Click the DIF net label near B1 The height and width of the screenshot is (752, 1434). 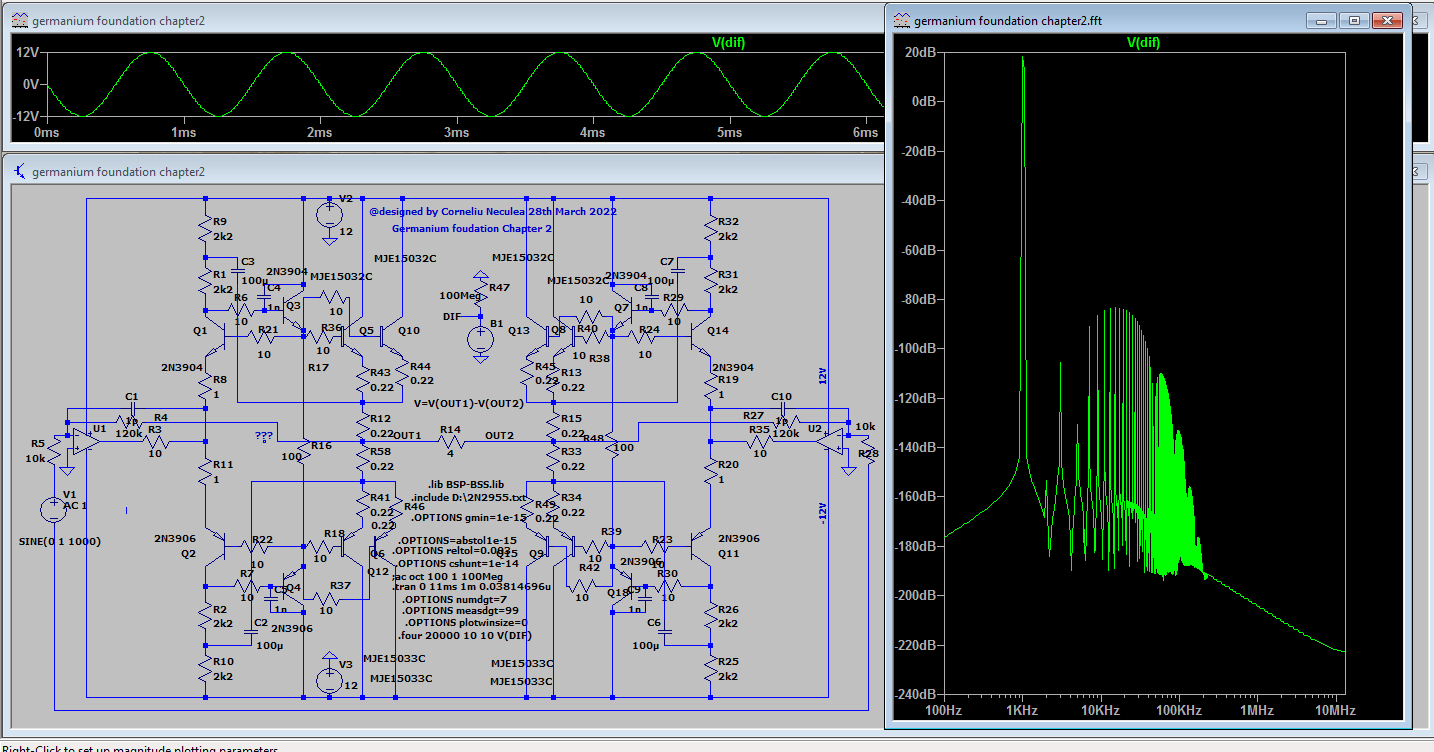[x=452, y=316]
